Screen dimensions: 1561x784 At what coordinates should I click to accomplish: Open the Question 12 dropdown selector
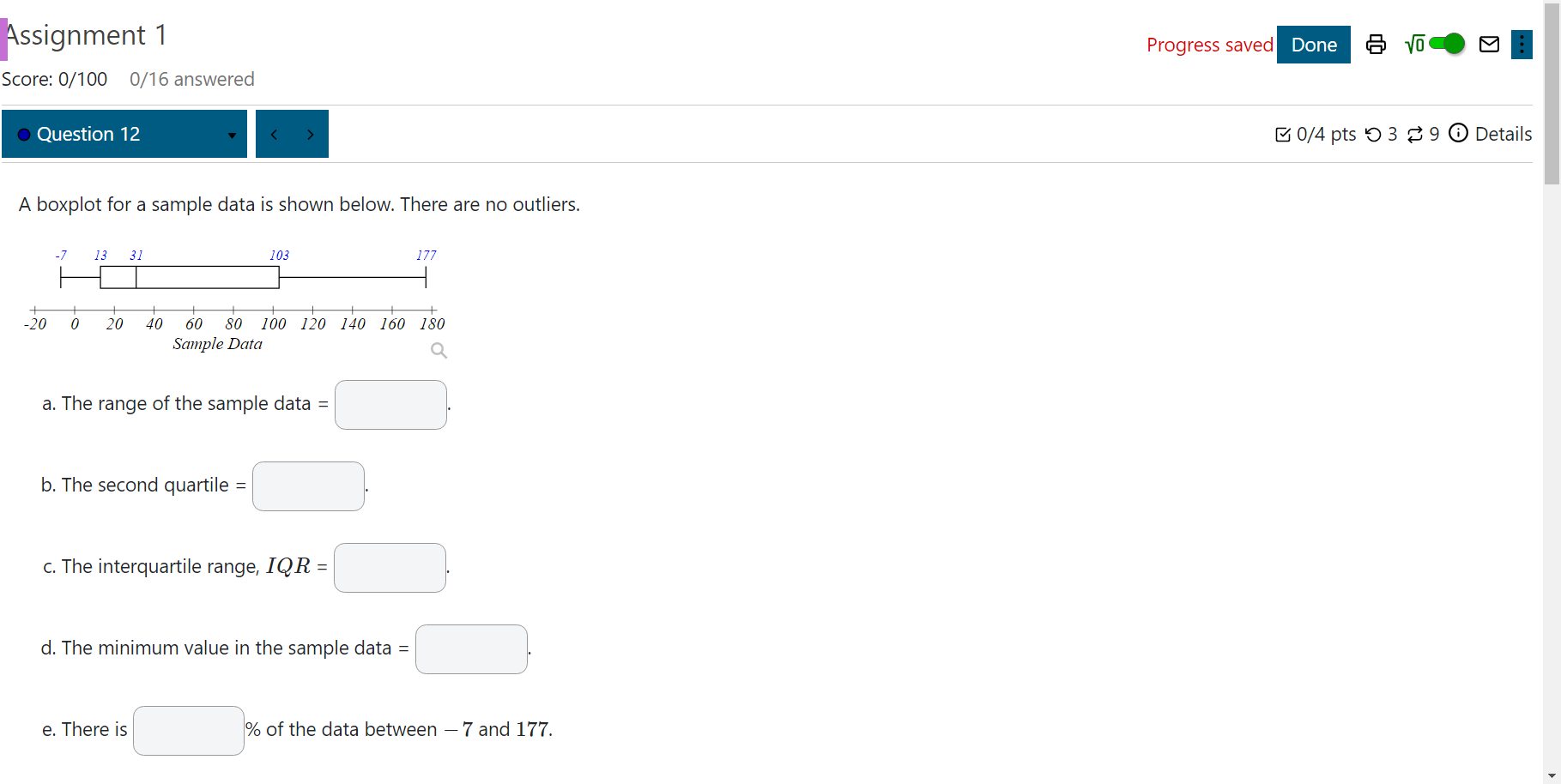coord(230,135)
